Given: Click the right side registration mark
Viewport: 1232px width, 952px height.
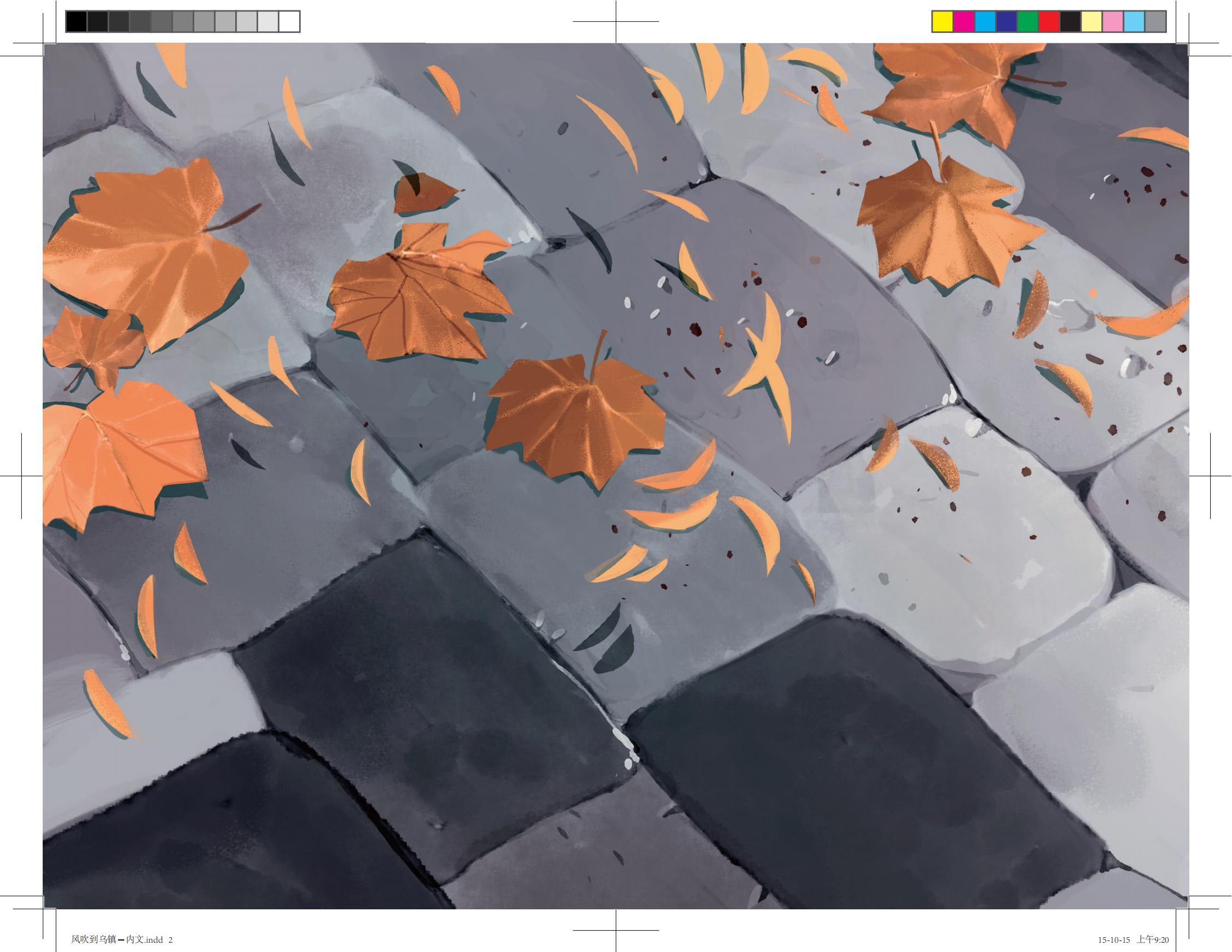Looking at the screenshot, I should (1211, 475).
